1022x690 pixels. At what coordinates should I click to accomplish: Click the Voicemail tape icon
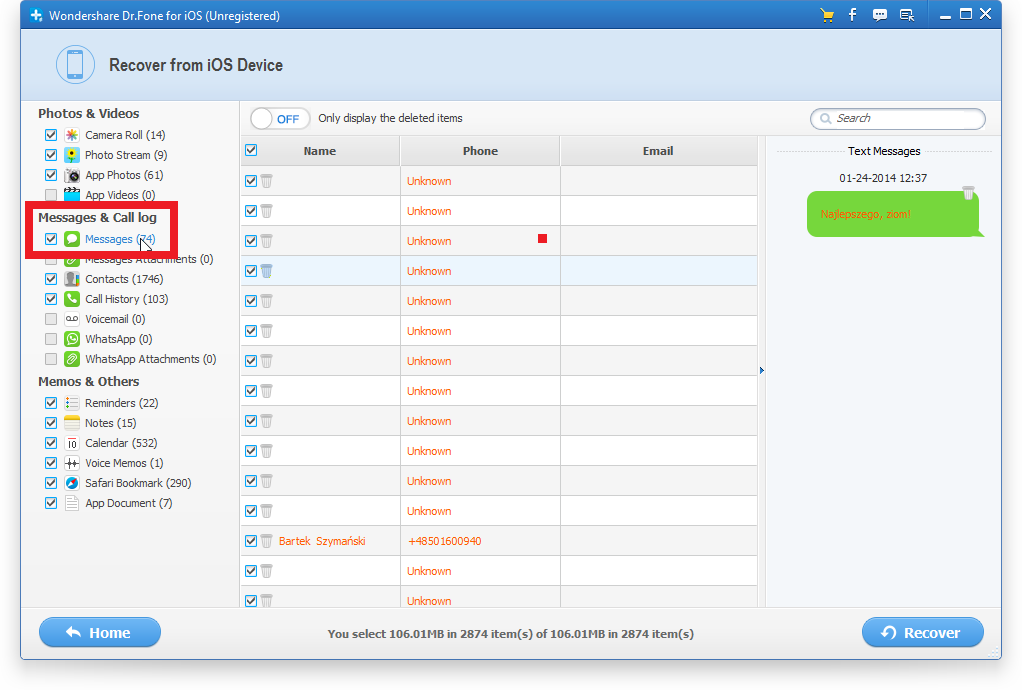72,319
